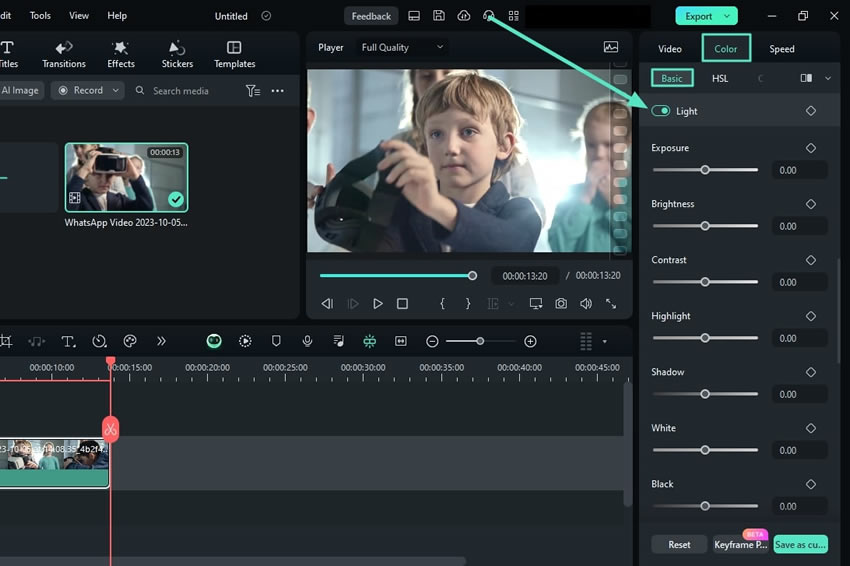
Task: Open the Keyframe Panel button
Action: [740, 544]
